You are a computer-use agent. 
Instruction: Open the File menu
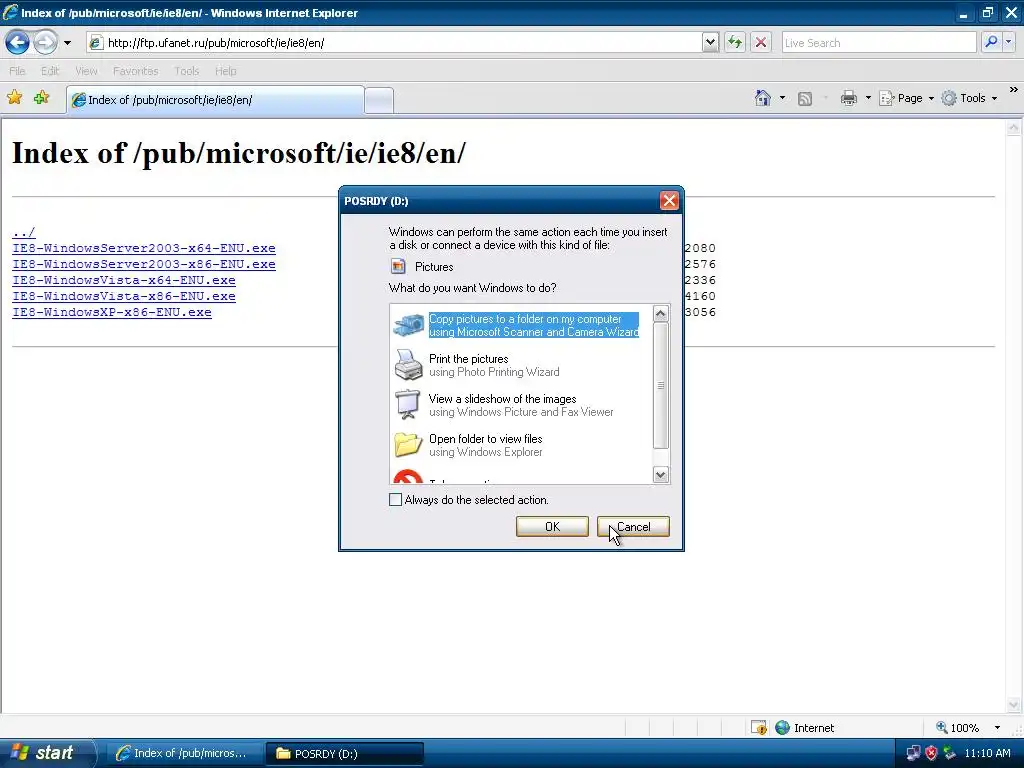[x=18, y=71]
